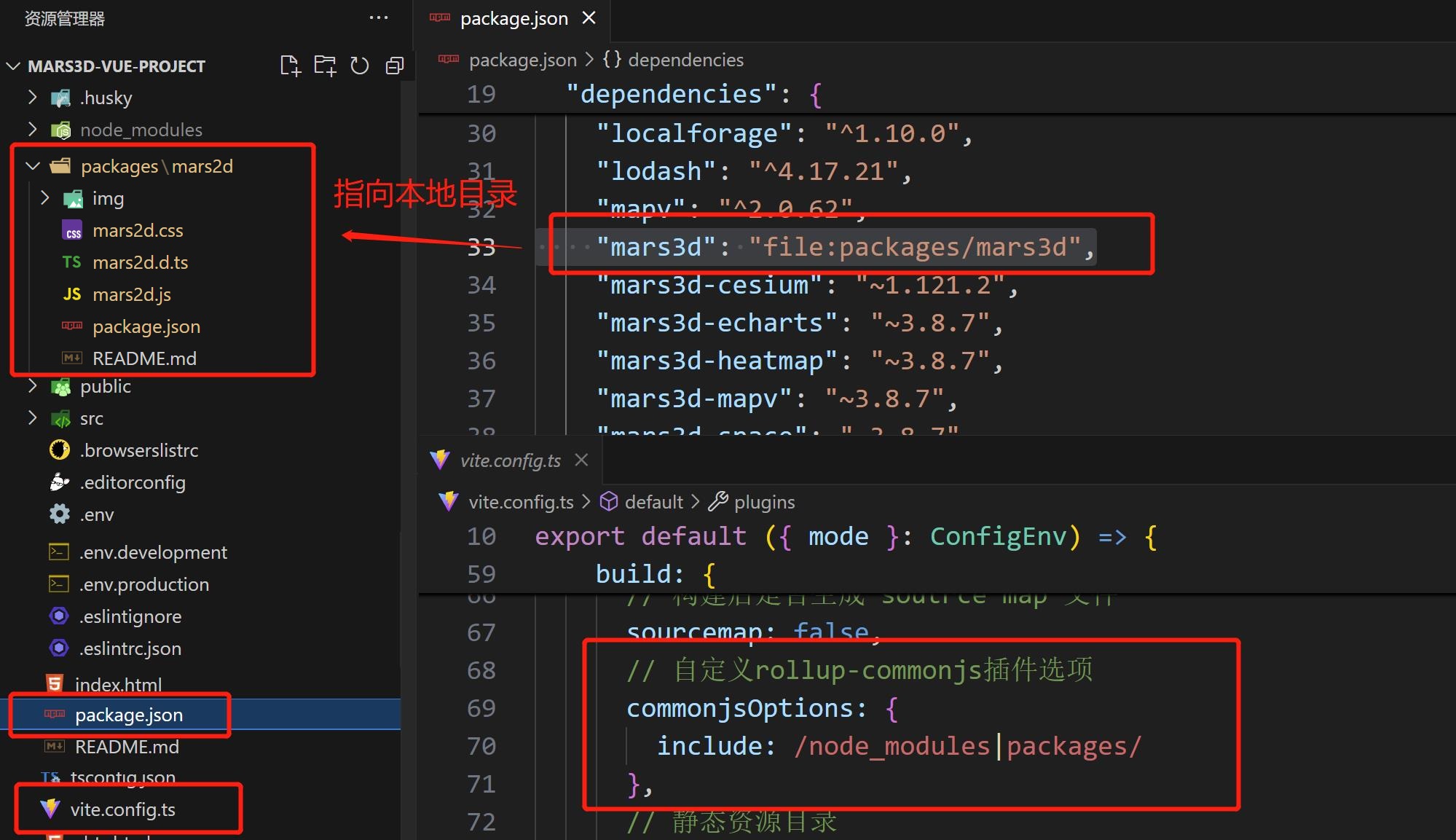Click the folder icon beside node_modules
1456x840 pixels.
(x=60, y=130)
